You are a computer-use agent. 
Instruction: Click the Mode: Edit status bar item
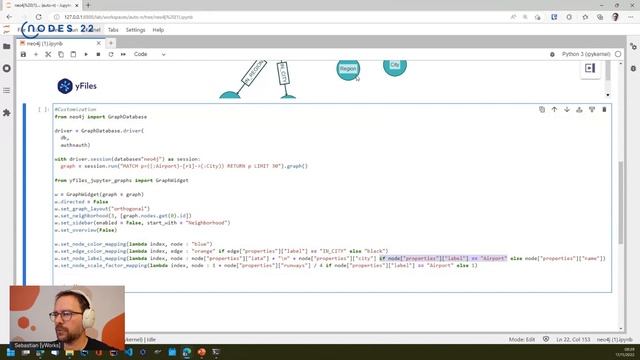tap(522, 340)
